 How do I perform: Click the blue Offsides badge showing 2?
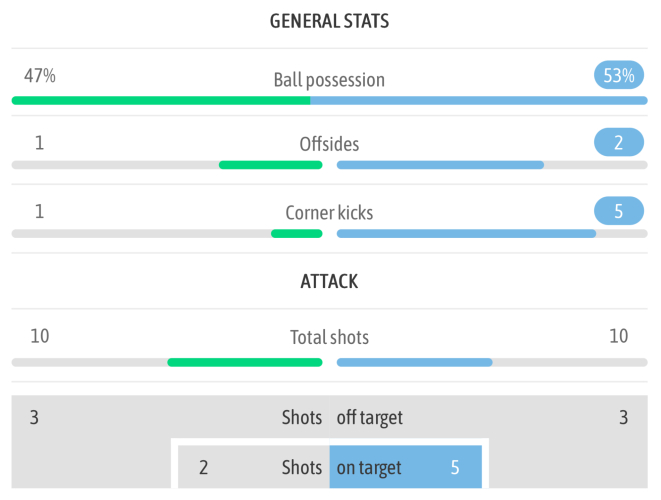tap(619, 142)
